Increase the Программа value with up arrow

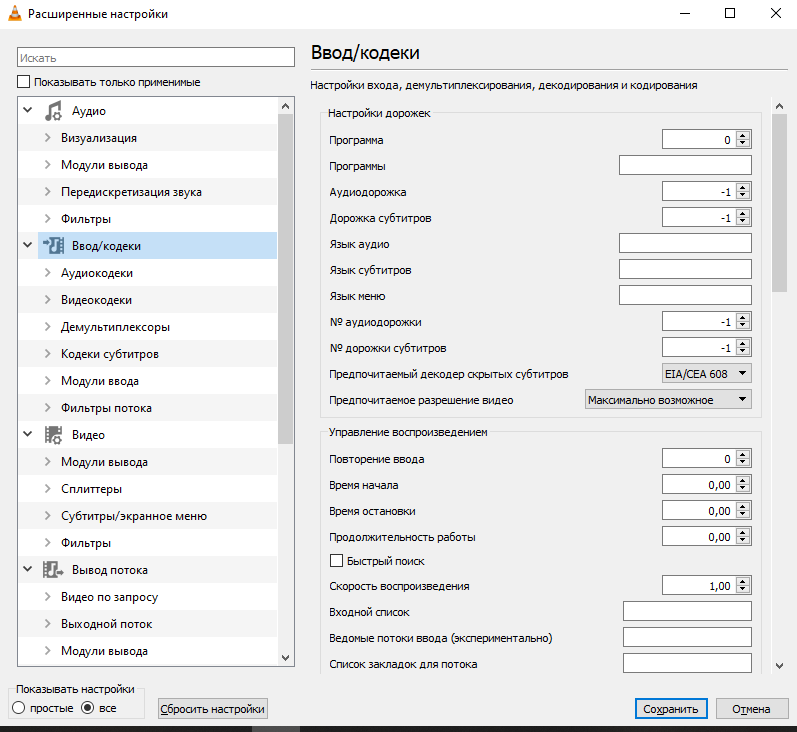(x=743, y=136)
